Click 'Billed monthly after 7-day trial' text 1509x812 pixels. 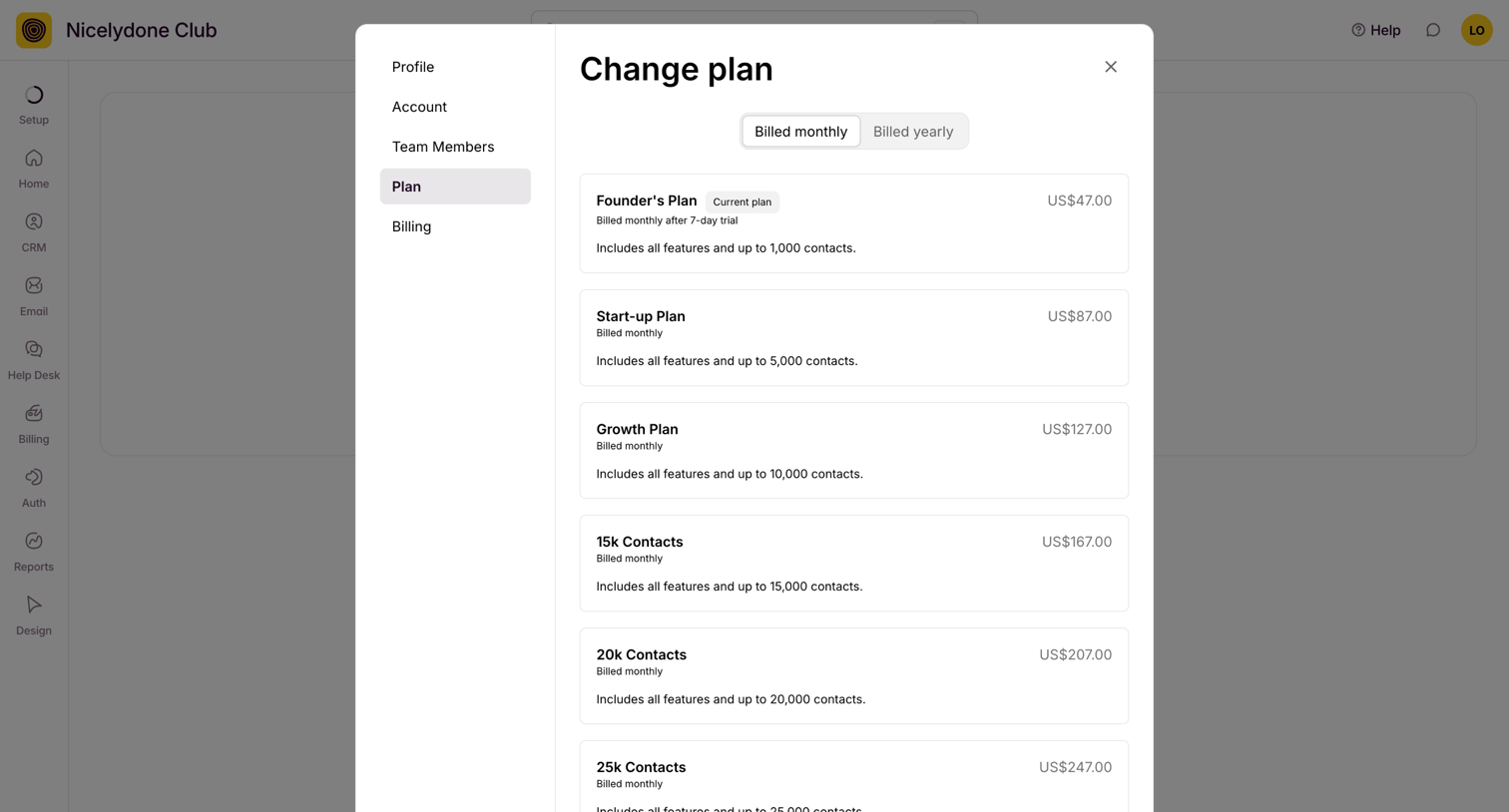tap(667, 220)
